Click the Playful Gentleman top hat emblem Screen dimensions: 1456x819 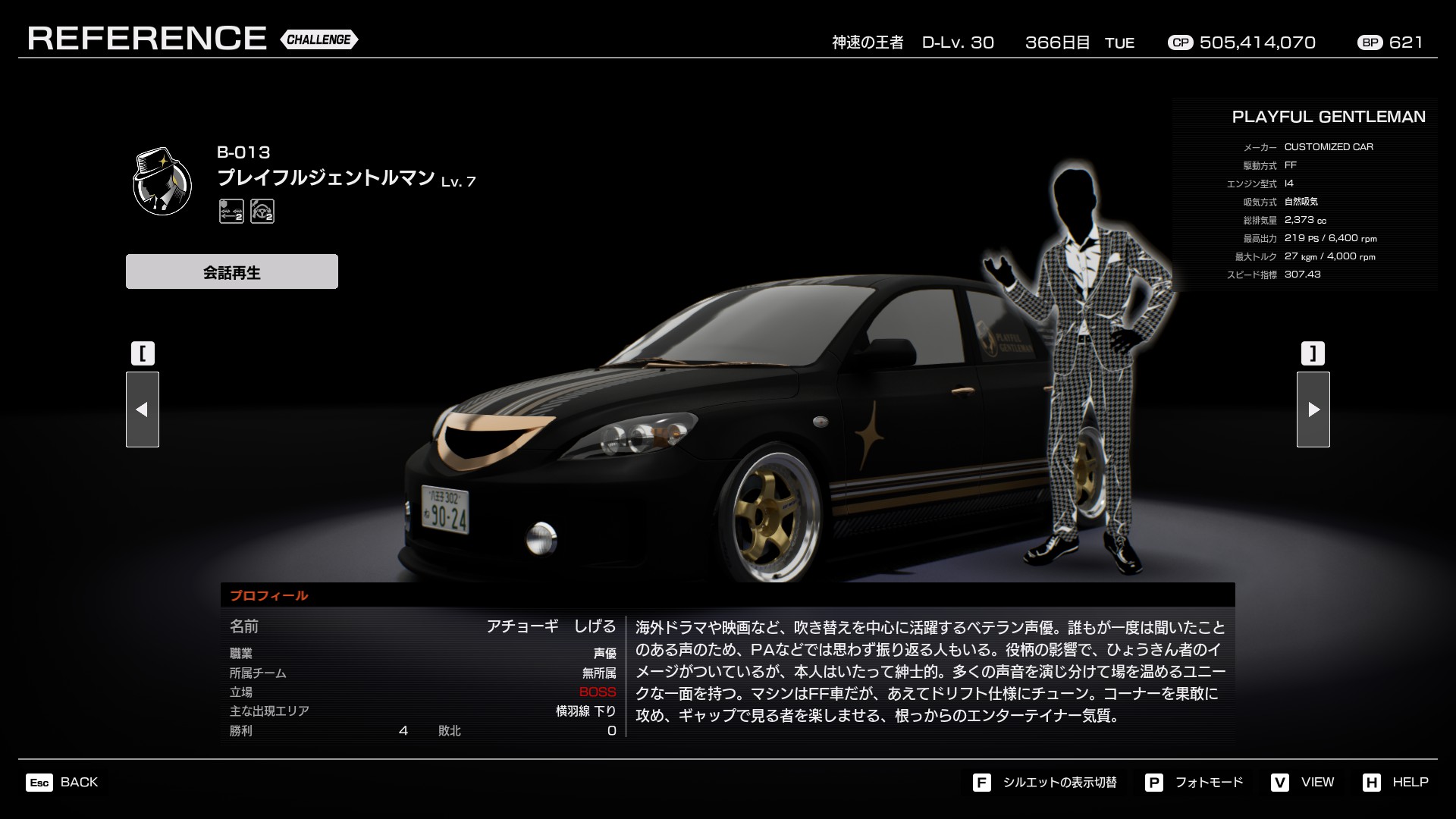point(162,182)
